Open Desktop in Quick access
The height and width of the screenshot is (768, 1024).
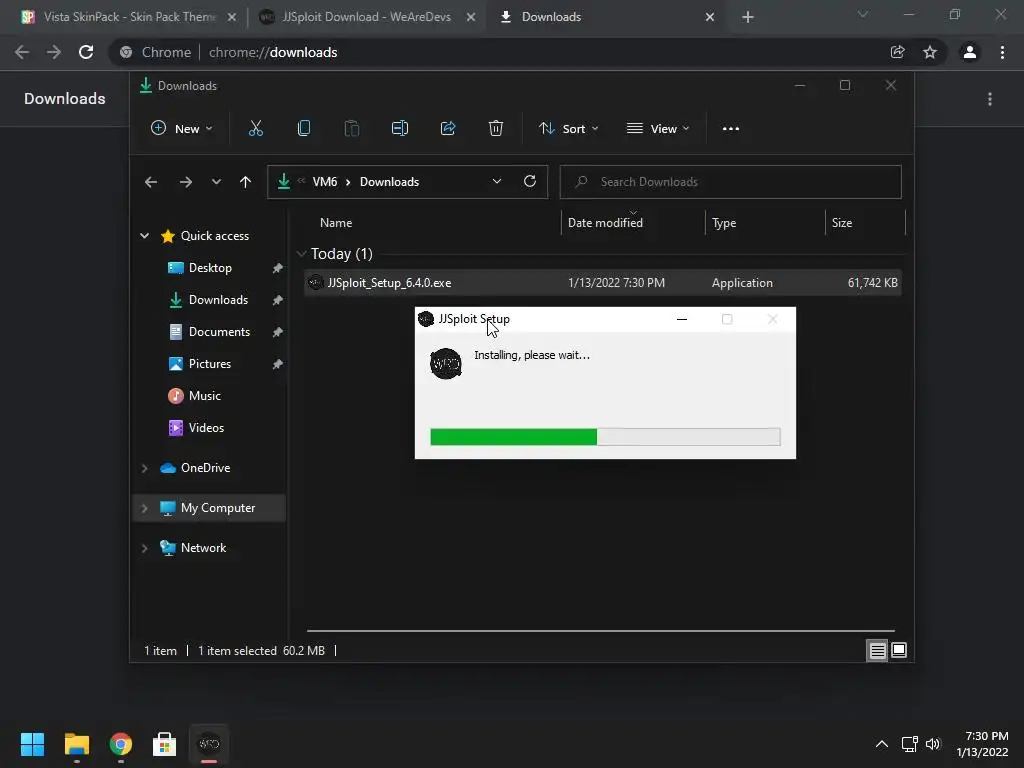(x=210, y=268)
